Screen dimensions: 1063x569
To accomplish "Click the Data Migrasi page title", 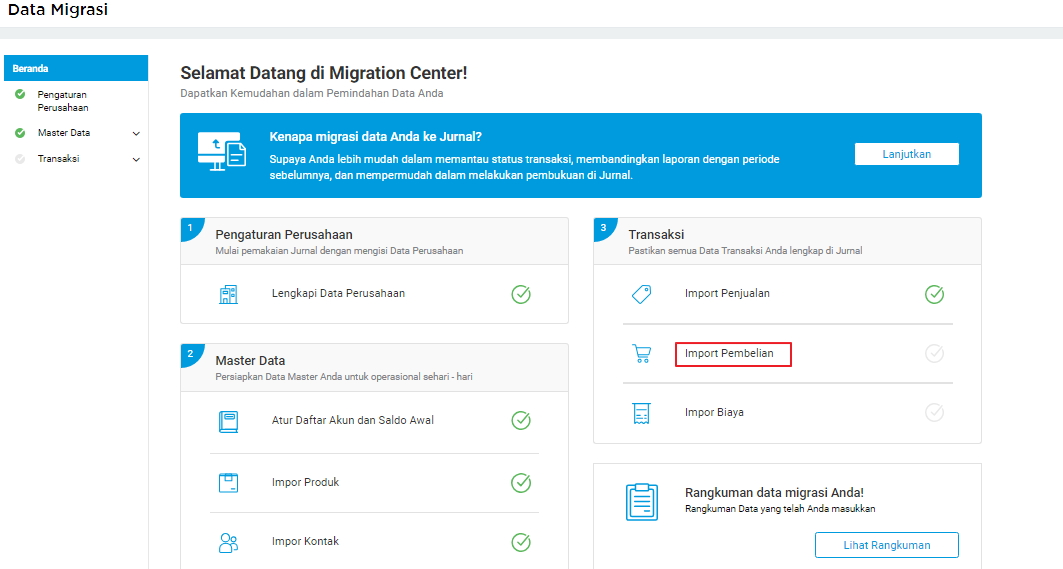I will [x=58, y=9].
